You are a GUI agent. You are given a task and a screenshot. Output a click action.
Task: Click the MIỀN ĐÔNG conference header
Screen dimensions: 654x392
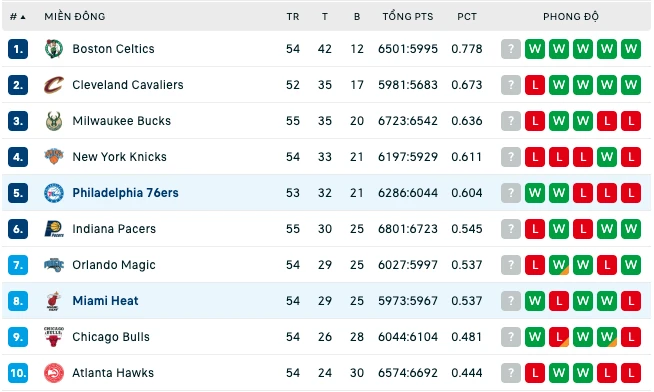coord(75,17)
